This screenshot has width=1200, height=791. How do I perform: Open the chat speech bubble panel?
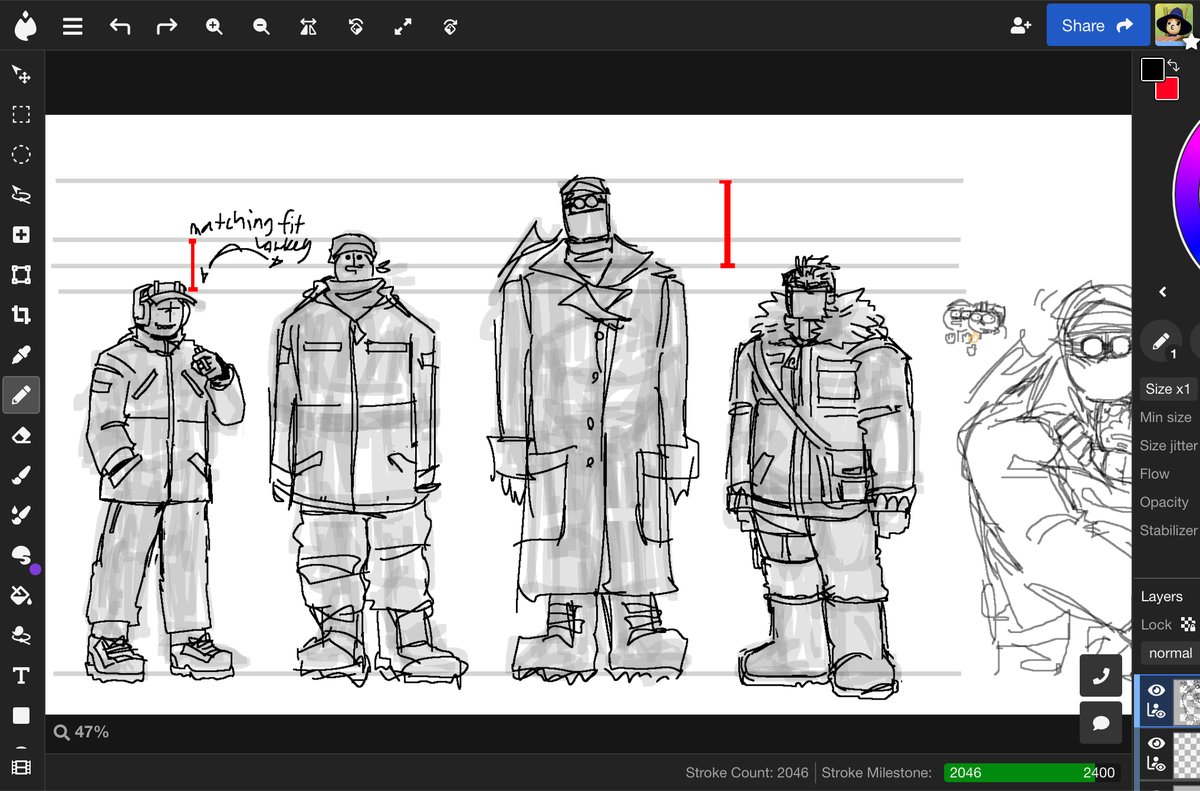click(1101, 723)
